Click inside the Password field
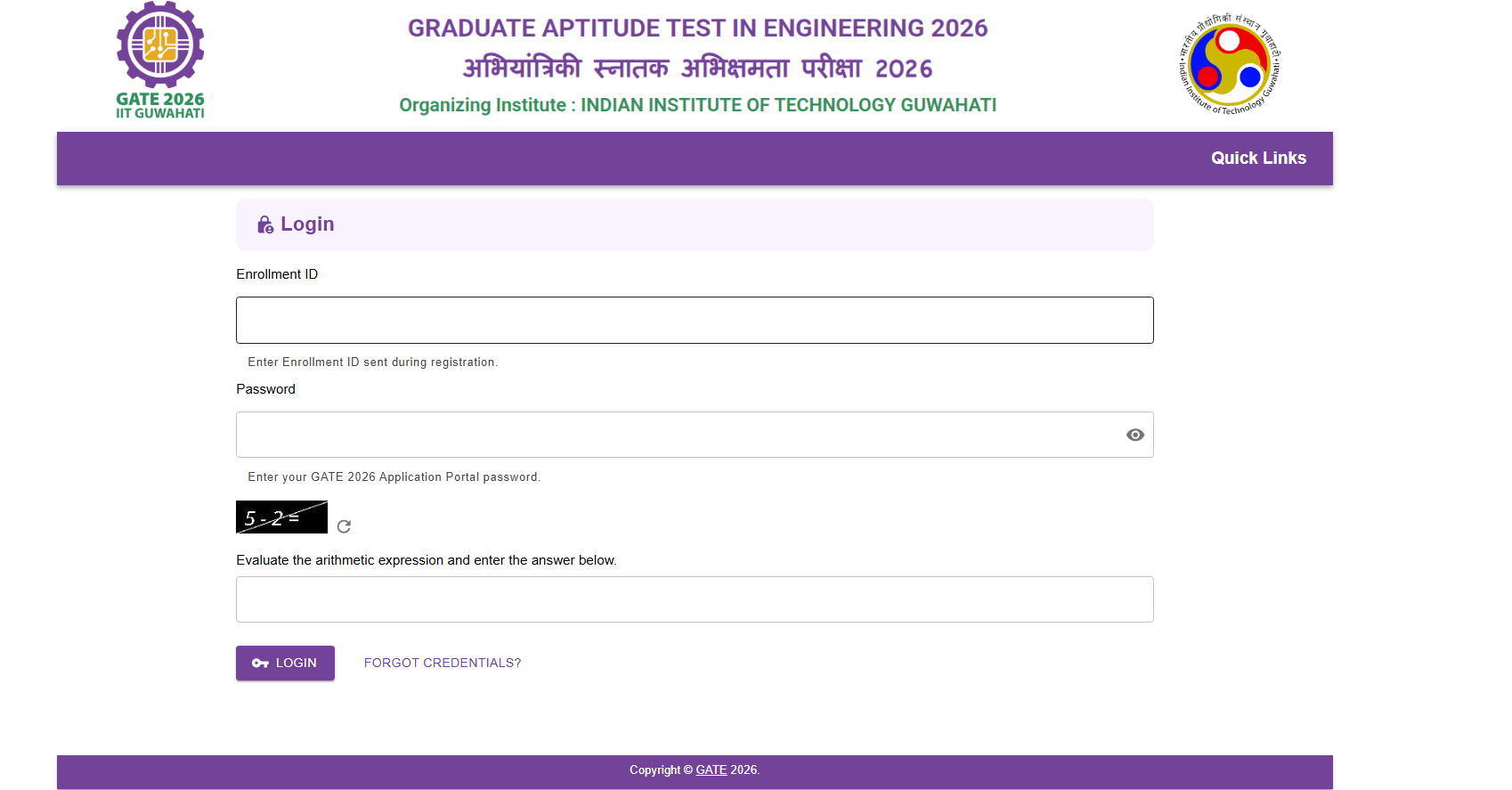Image resolution: width=1512 pixels, height=790 pixels. (x=677, y=435)
